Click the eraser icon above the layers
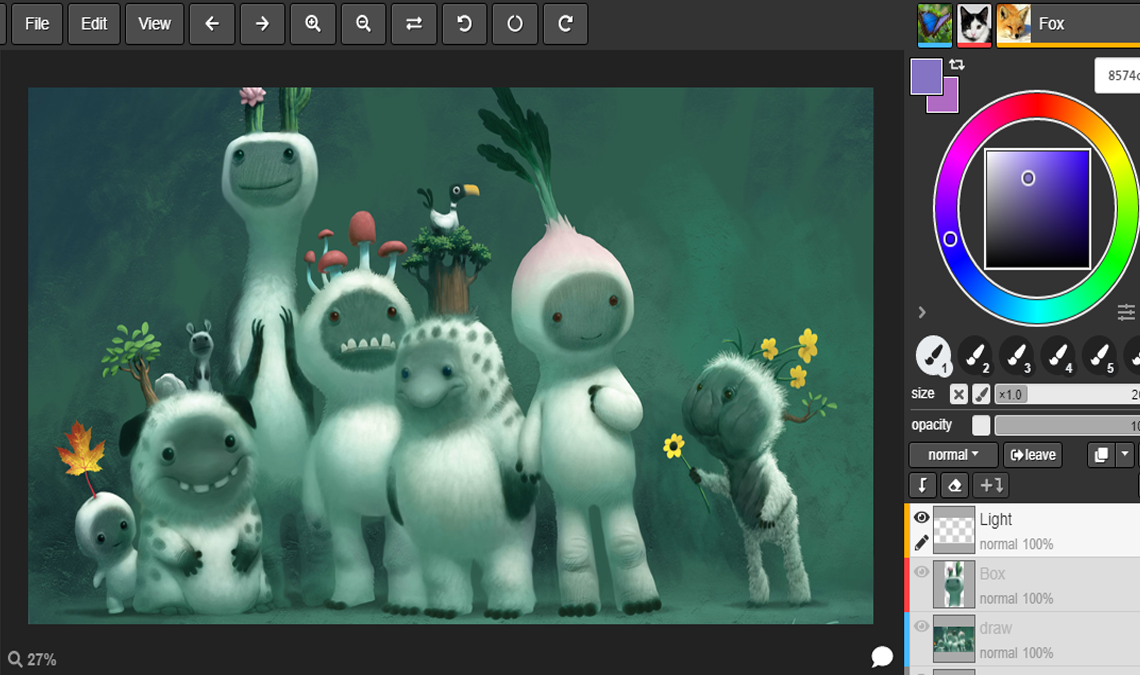Screen dimensions: 1140x675 [x=955, y=485]
